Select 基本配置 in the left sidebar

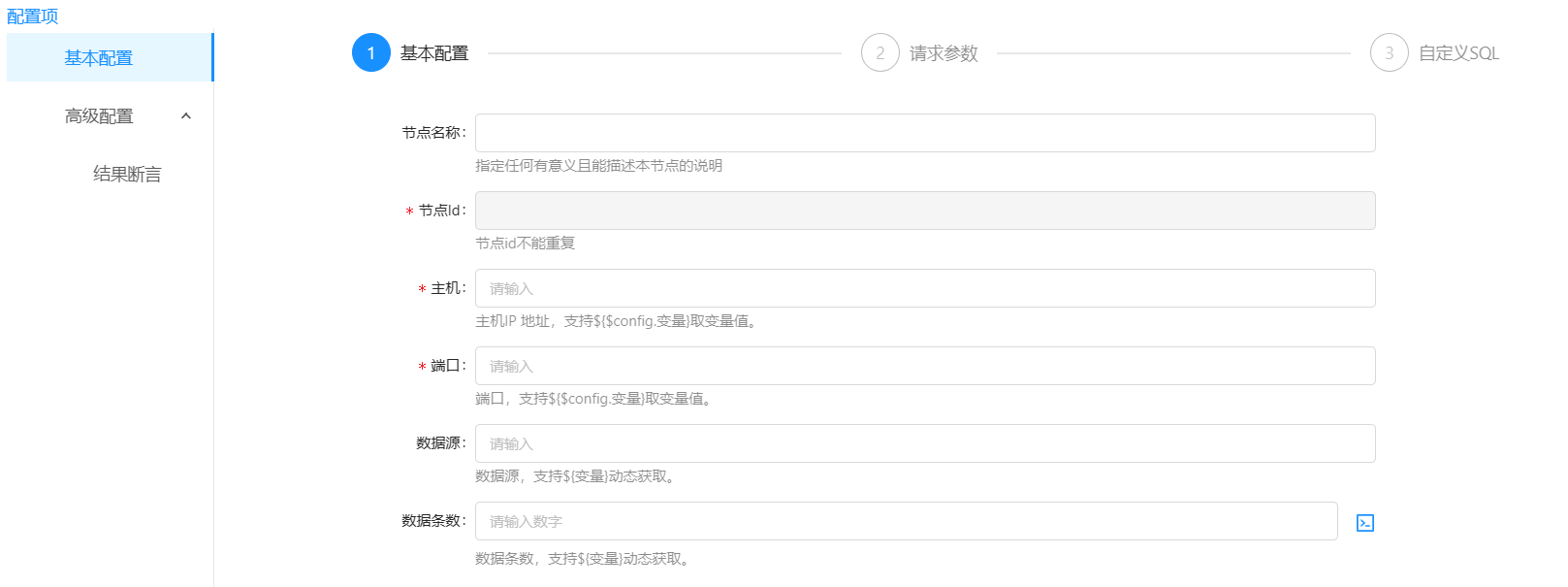click(x=99, y=58)
